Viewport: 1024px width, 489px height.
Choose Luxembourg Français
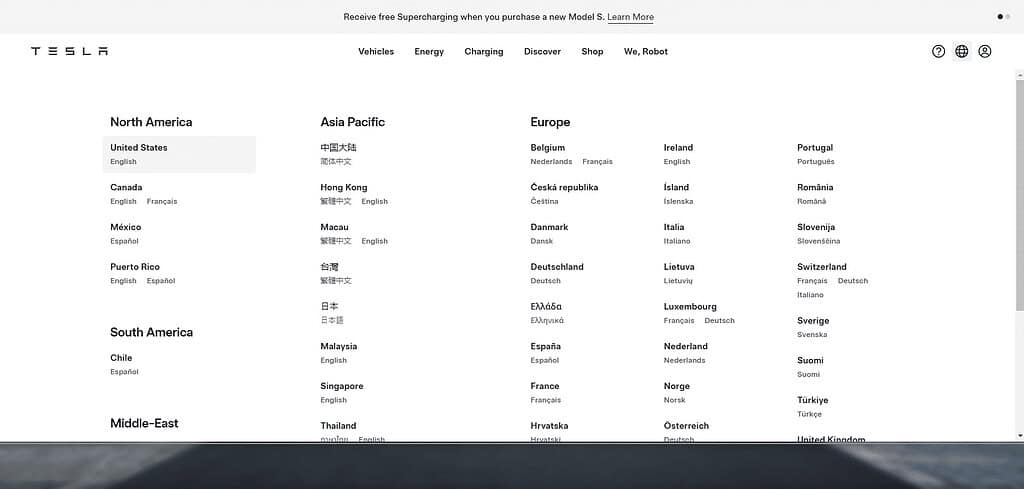pos(679,321)
